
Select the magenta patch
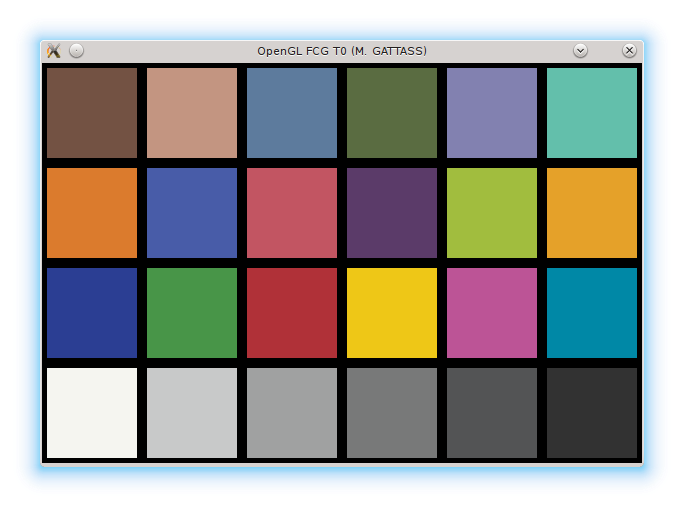pyautogui.click(x=492, y=313)
